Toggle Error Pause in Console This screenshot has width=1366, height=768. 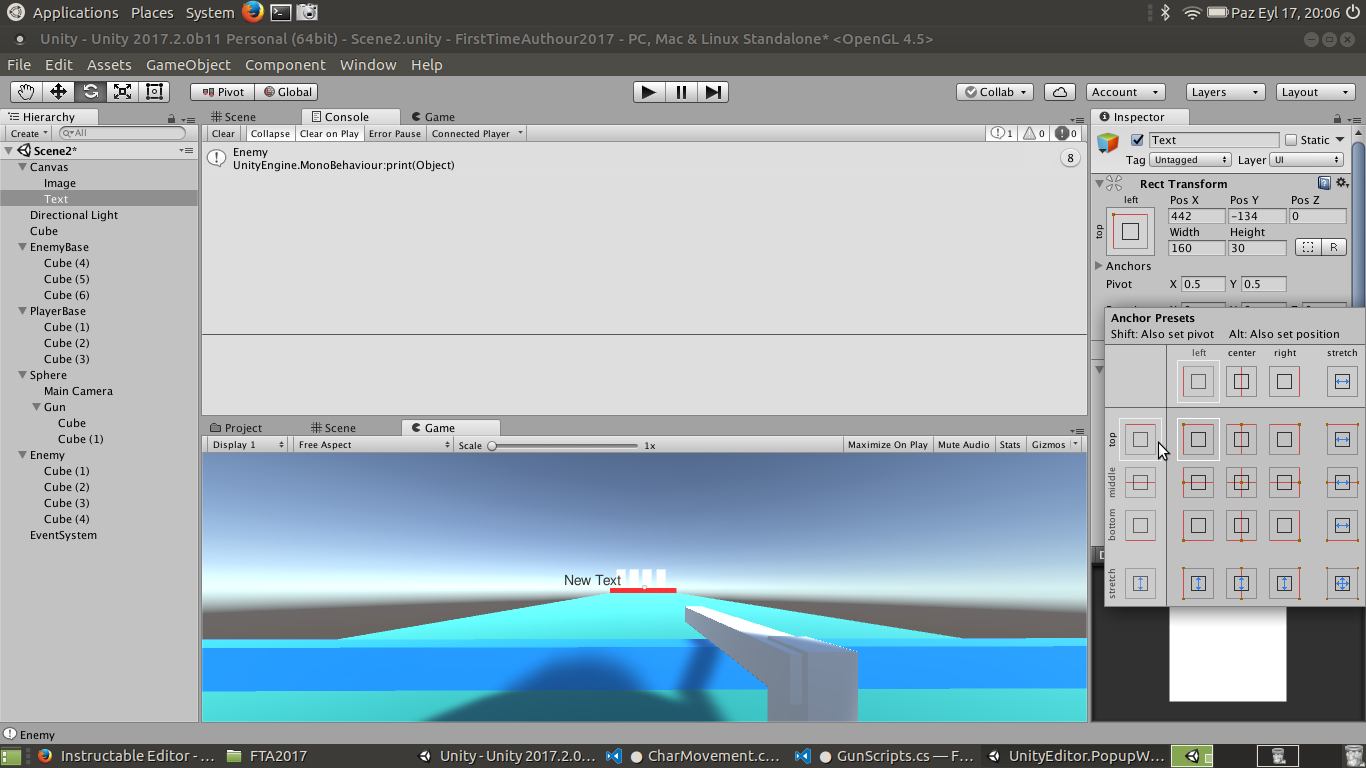(395, 133)
